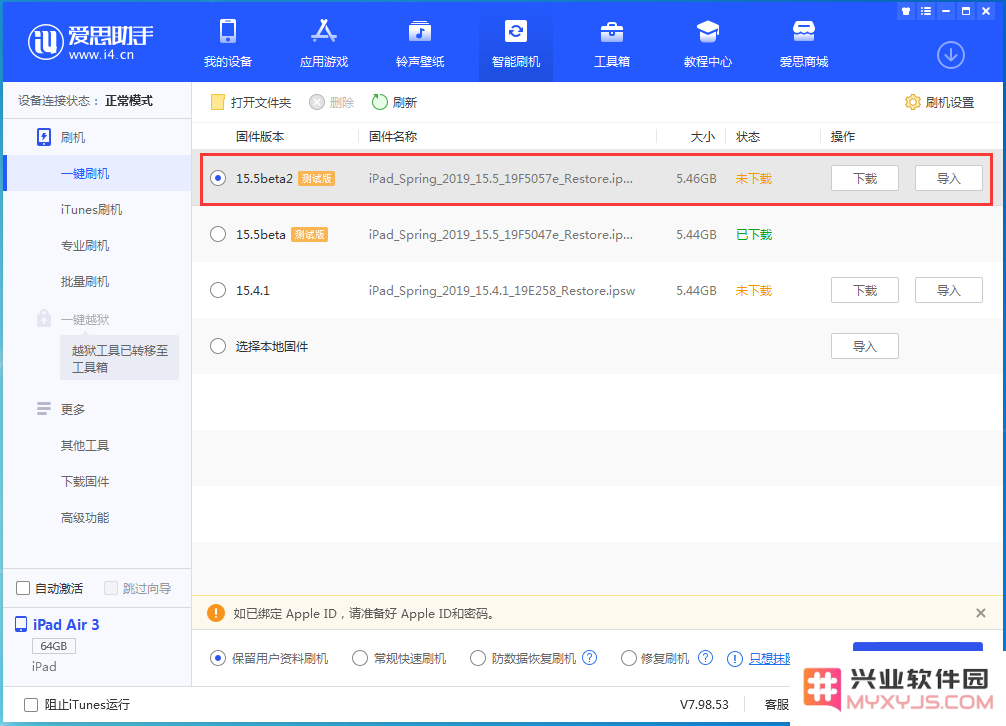Click the 64GB storage label
This screenshot has width=1006, height=726.
[x=54, y=646]
